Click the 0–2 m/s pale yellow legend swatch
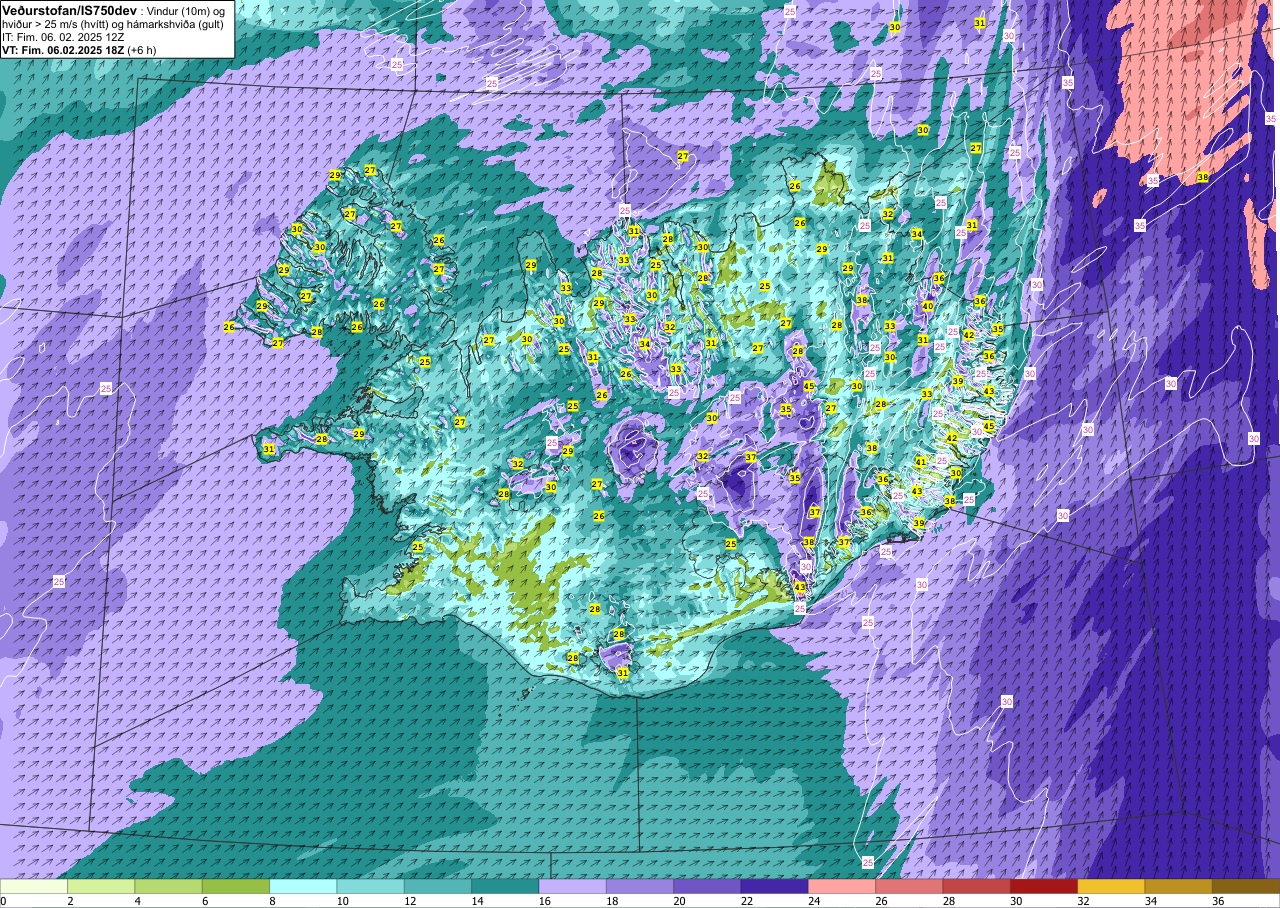Image resolution: width=1280 pixels, height=908 pixels. click(x=34, y=886)
